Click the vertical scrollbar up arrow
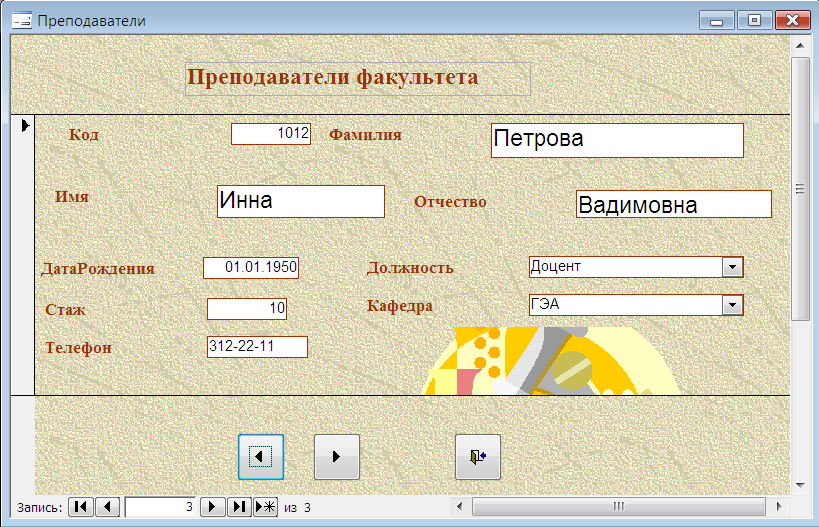 [800, 46]
